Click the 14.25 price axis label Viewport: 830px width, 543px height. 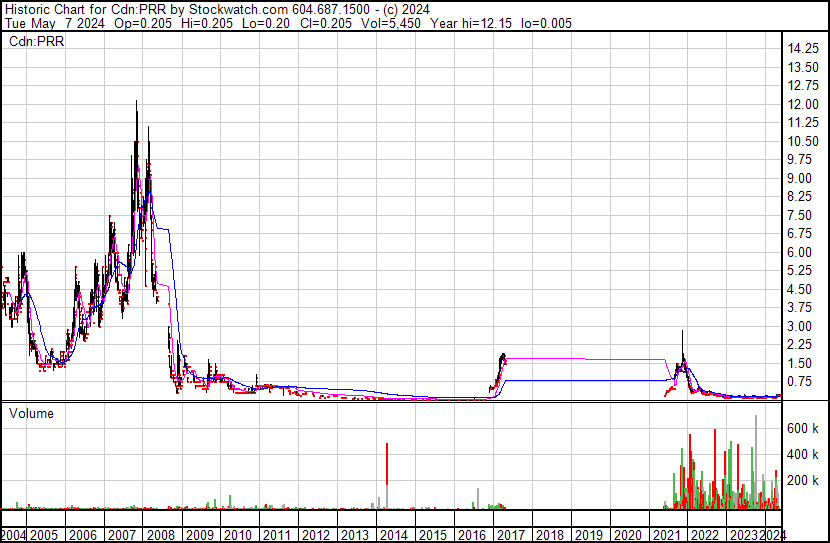[x=805, y=49]
